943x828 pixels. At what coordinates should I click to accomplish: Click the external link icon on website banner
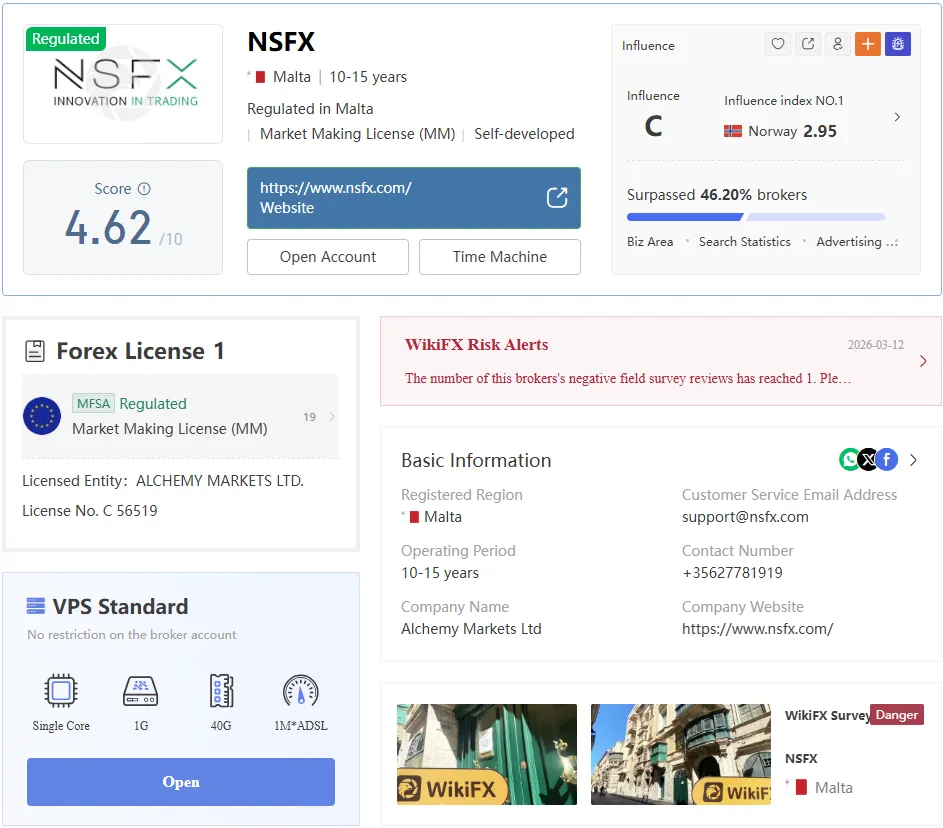[x=557, y=197]
